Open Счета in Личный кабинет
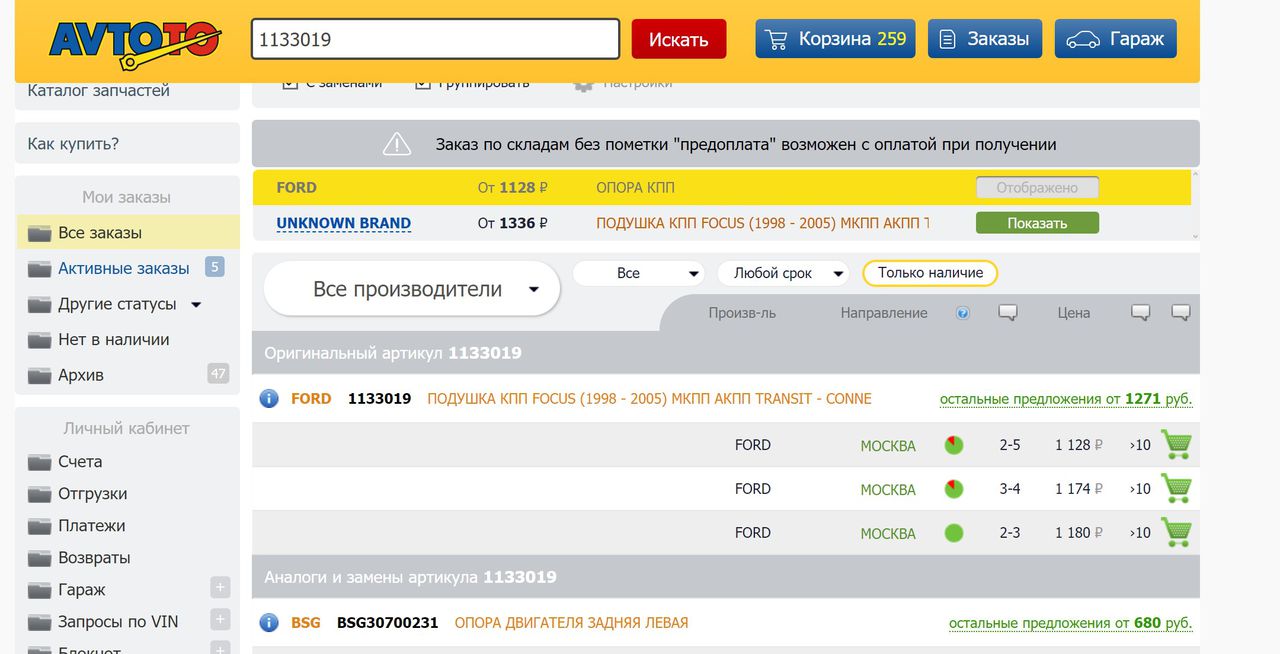1280x654 pixels. point(80,461)
